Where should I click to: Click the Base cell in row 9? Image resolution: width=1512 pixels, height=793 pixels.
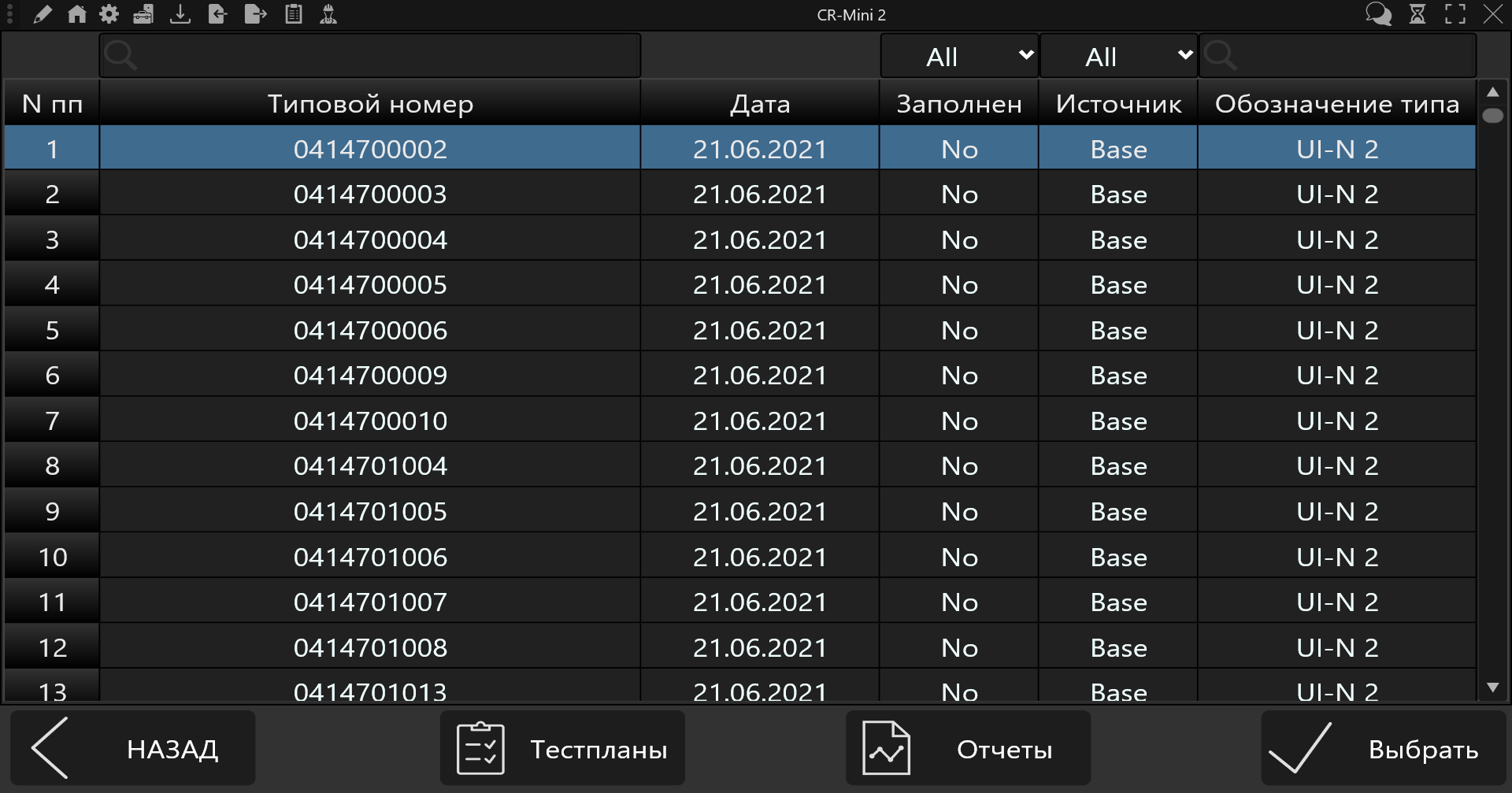[x=1118, y=511]
